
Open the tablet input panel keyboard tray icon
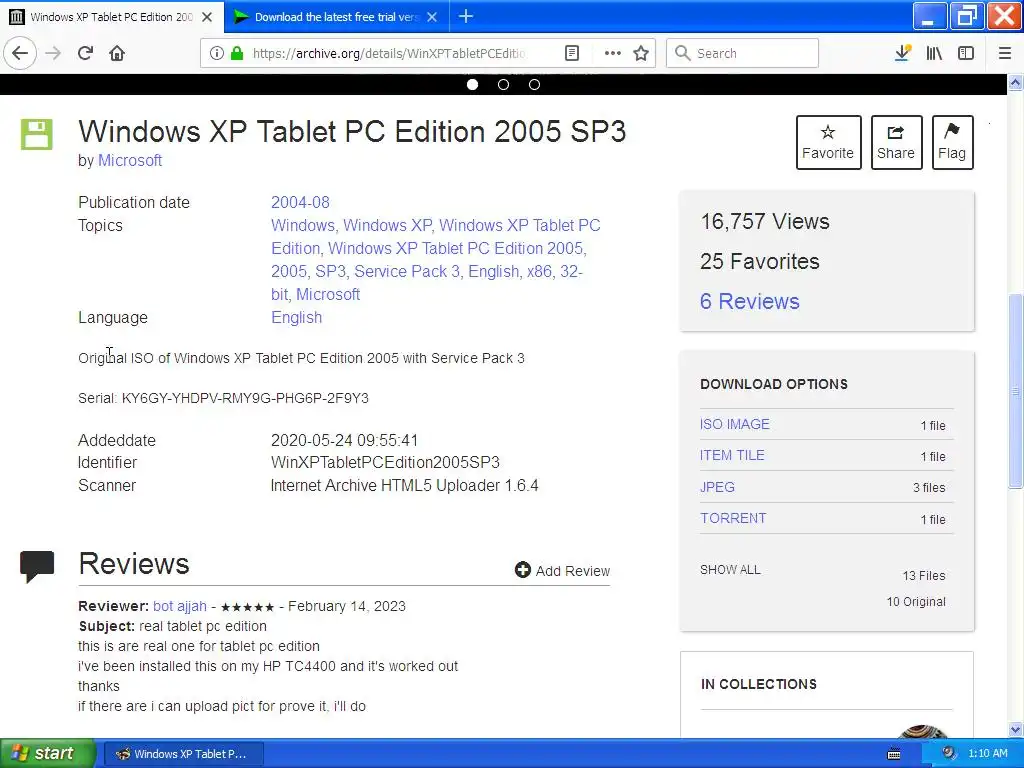click(894, 754)
